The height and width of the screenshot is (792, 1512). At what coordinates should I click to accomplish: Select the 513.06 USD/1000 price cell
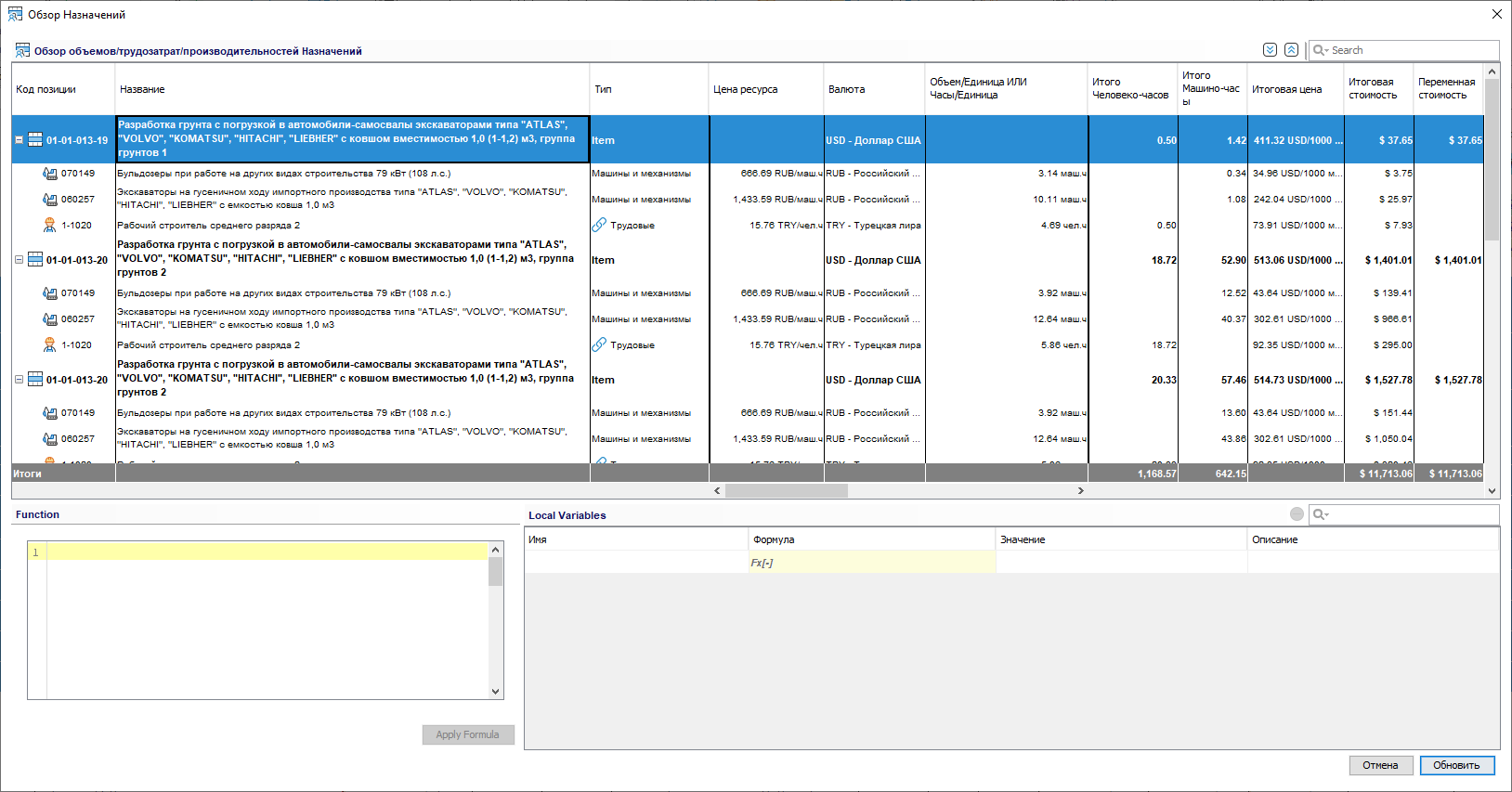[1296, 260]
